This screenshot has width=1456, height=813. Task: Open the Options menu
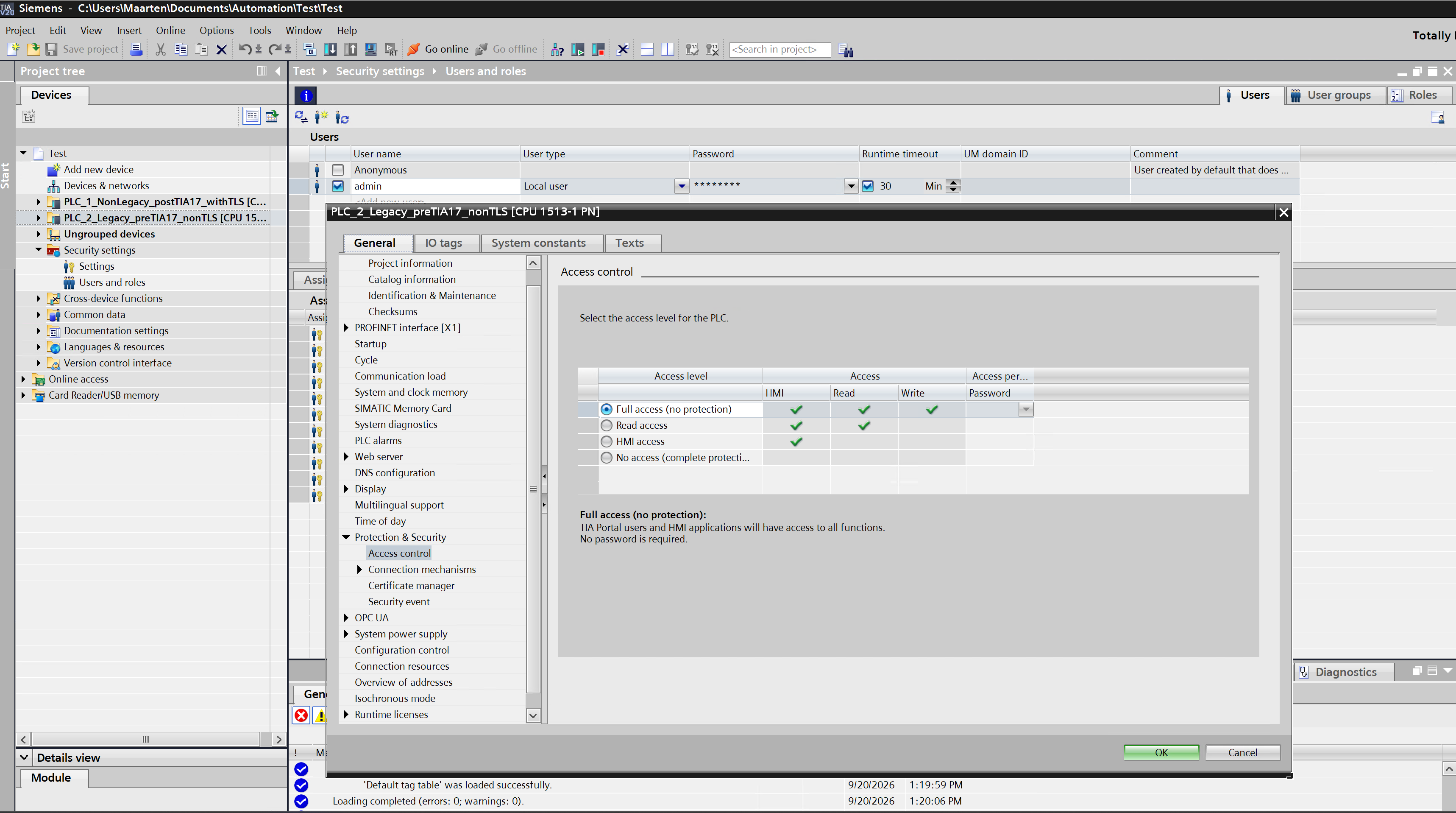point(217,31)
